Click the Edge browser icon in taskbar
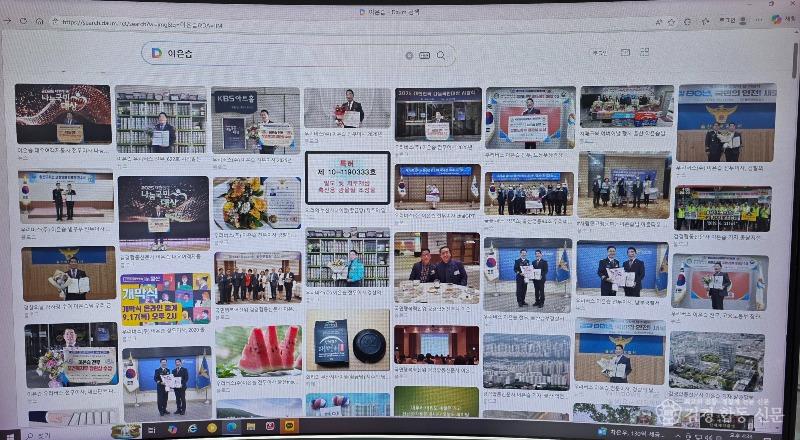 [x=232, y=426]
